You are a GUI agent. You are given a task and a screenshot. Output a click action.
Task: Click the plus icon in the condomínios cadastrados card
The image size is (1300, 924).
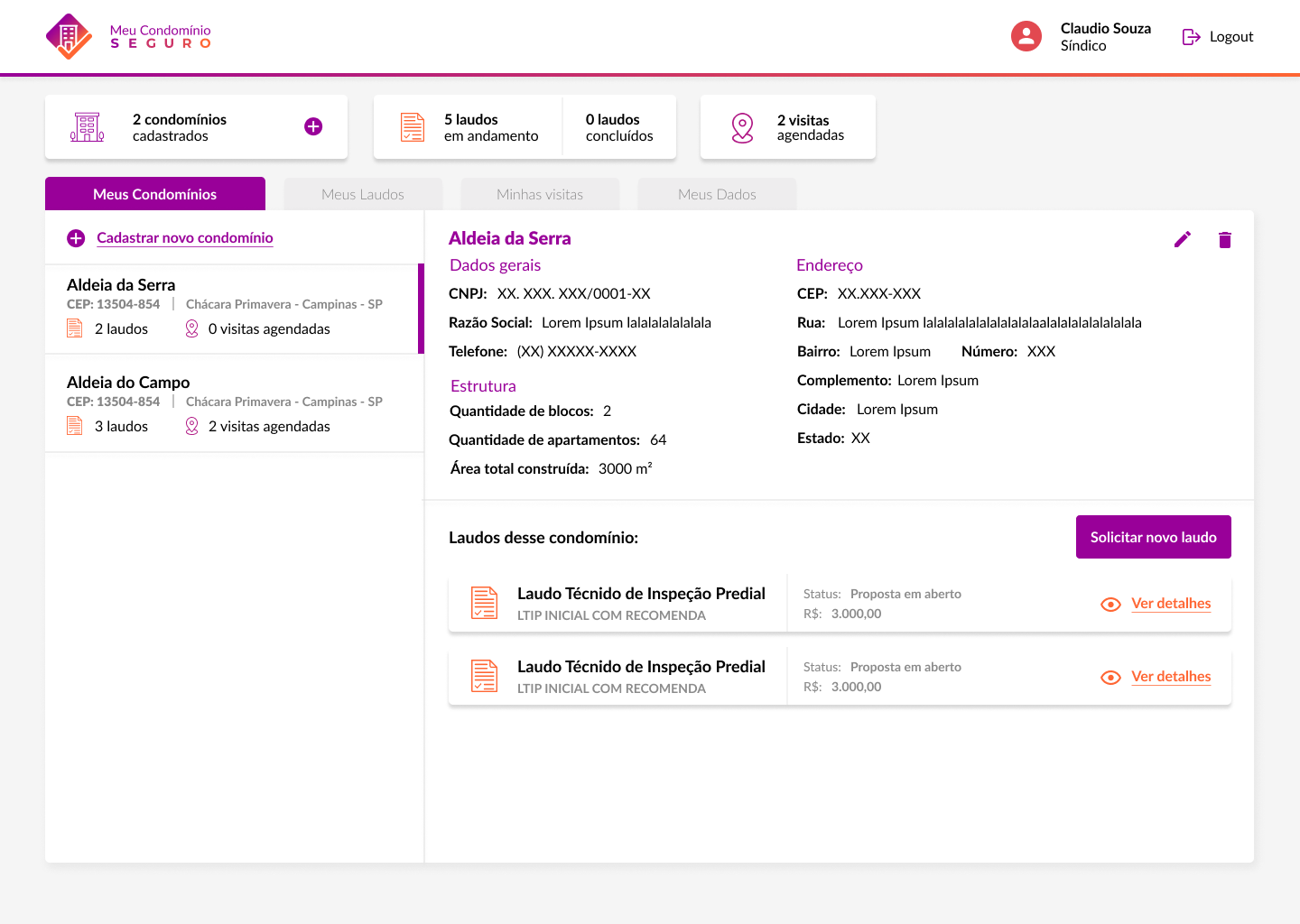[x=313, y=126]
